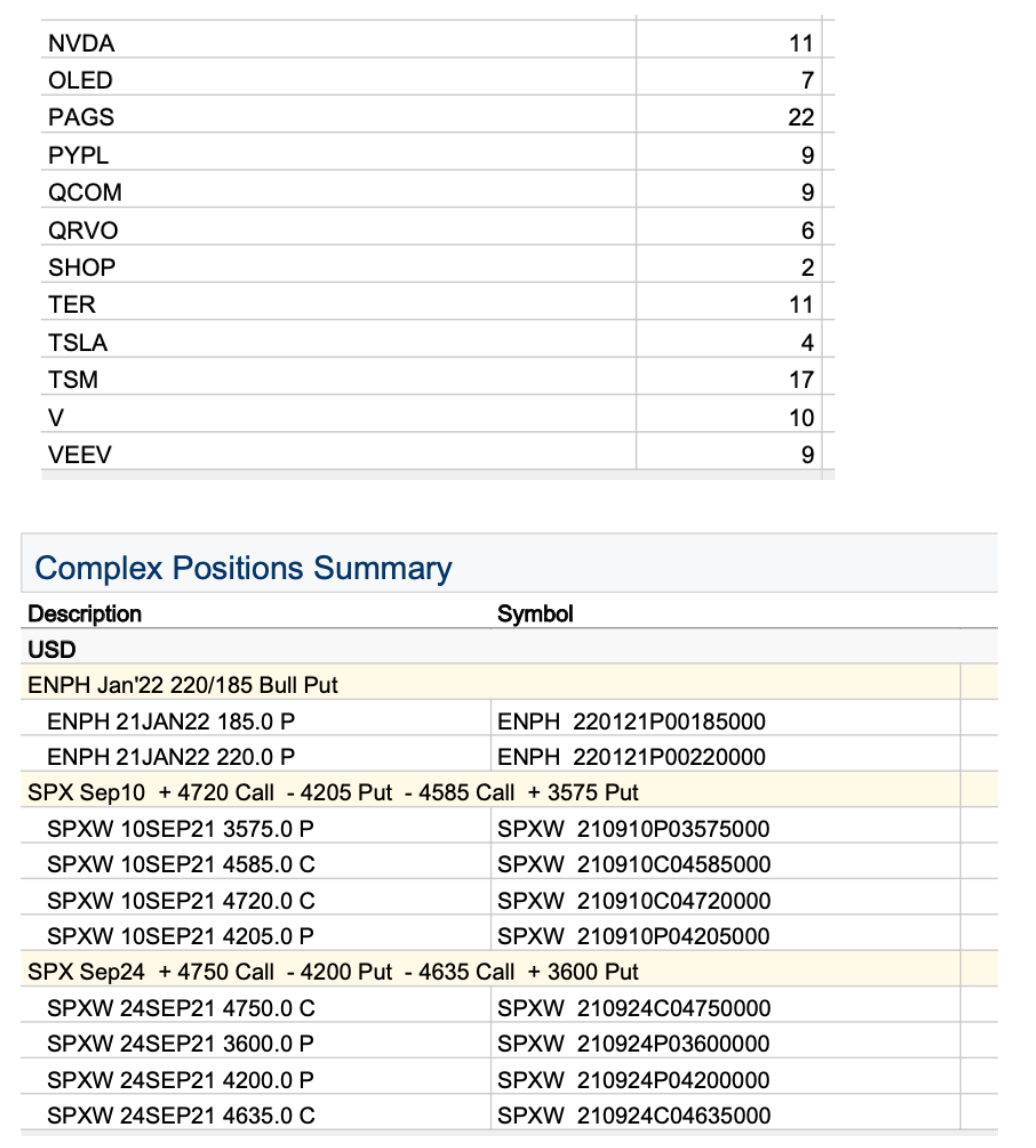Select the USD currency group row
Screen dimensions: 1036x1148
pos(52,650)
